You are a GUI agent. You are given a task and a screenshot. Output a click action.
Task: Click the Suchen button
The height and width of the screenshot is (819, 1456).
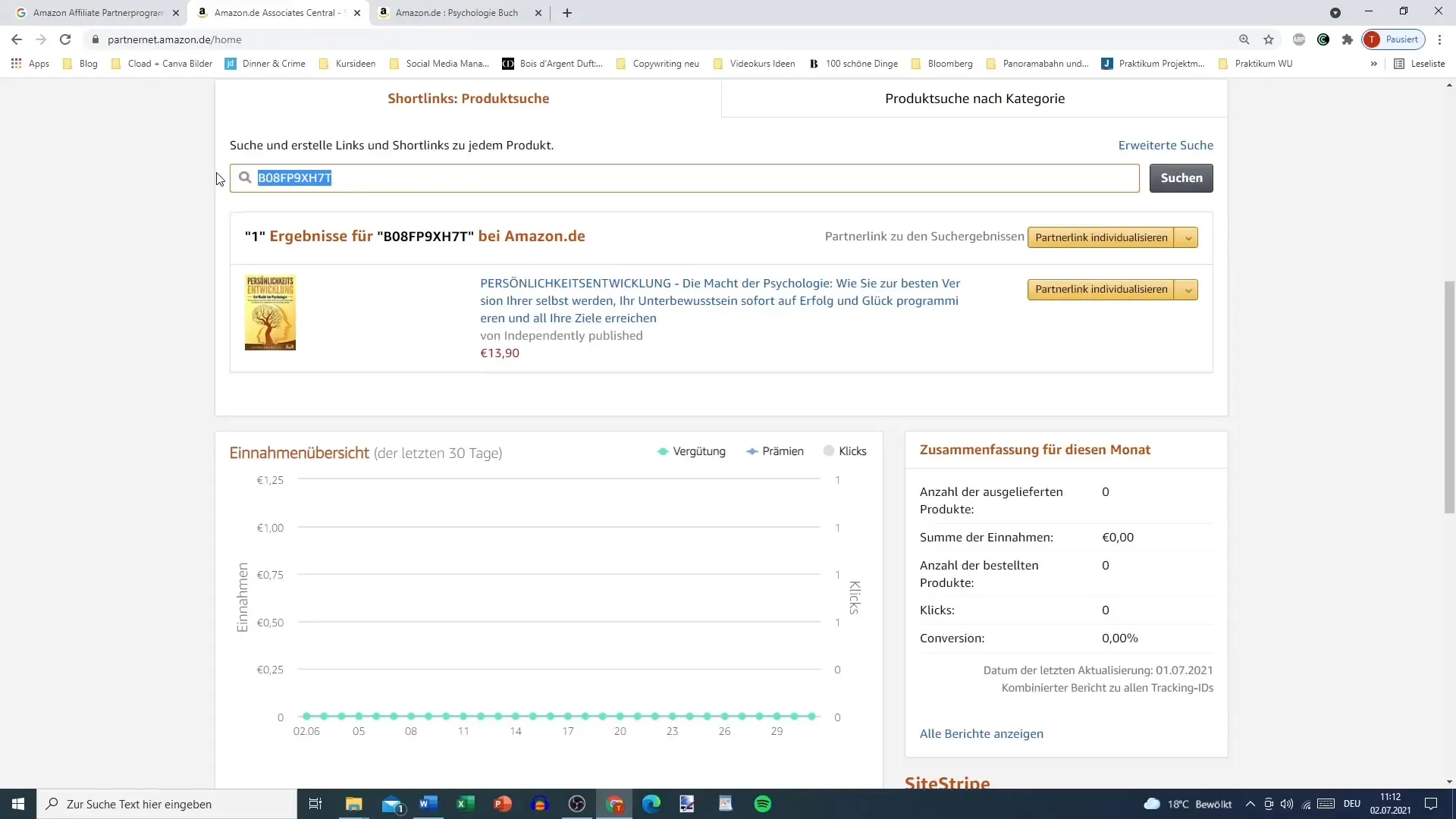click(x=1181, y=178)
